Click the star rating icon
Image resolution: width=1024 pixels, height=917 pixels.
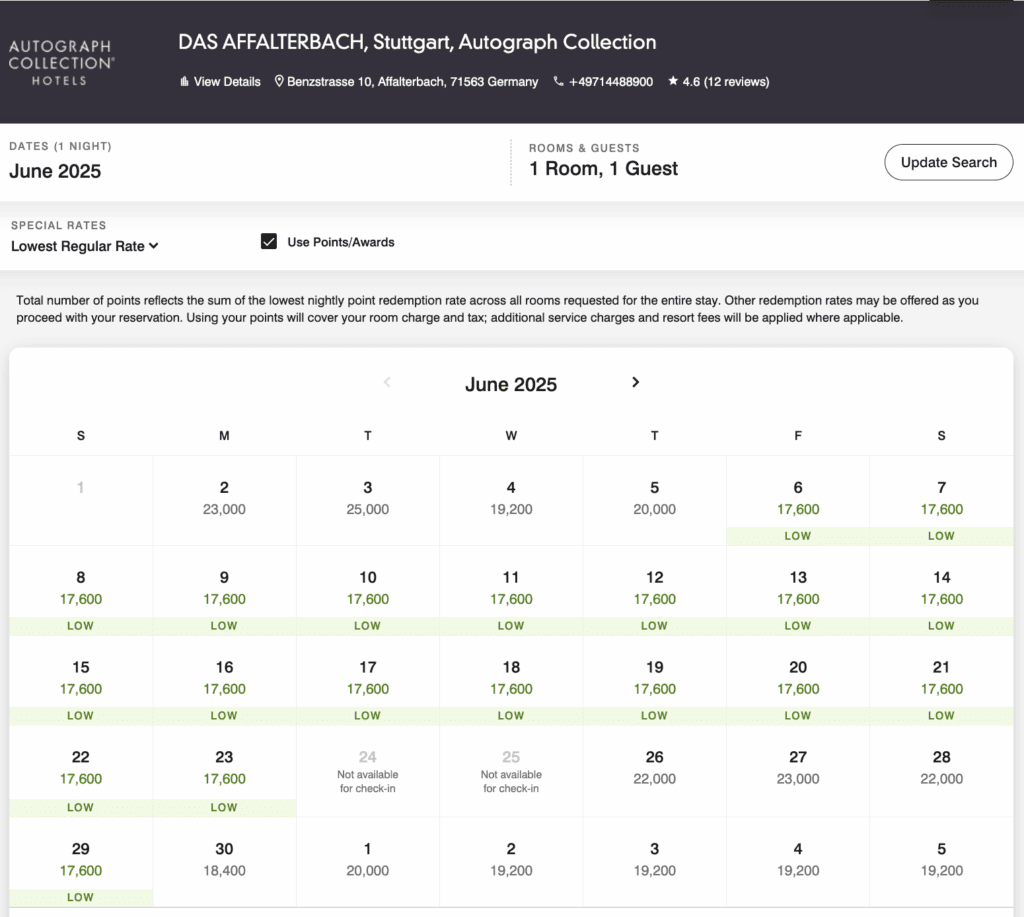673,82
